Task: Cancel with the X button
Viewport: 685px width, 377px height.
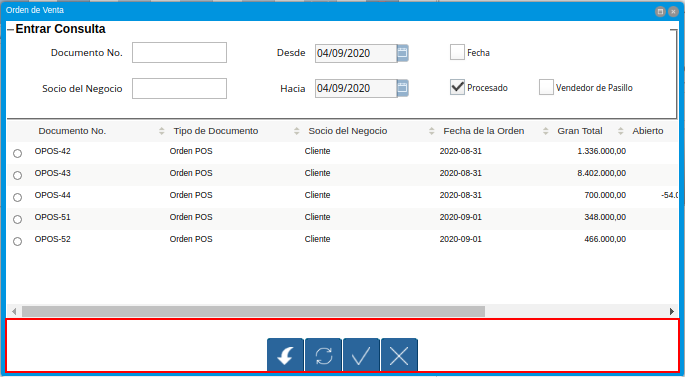Action: [x=399, y=355]
